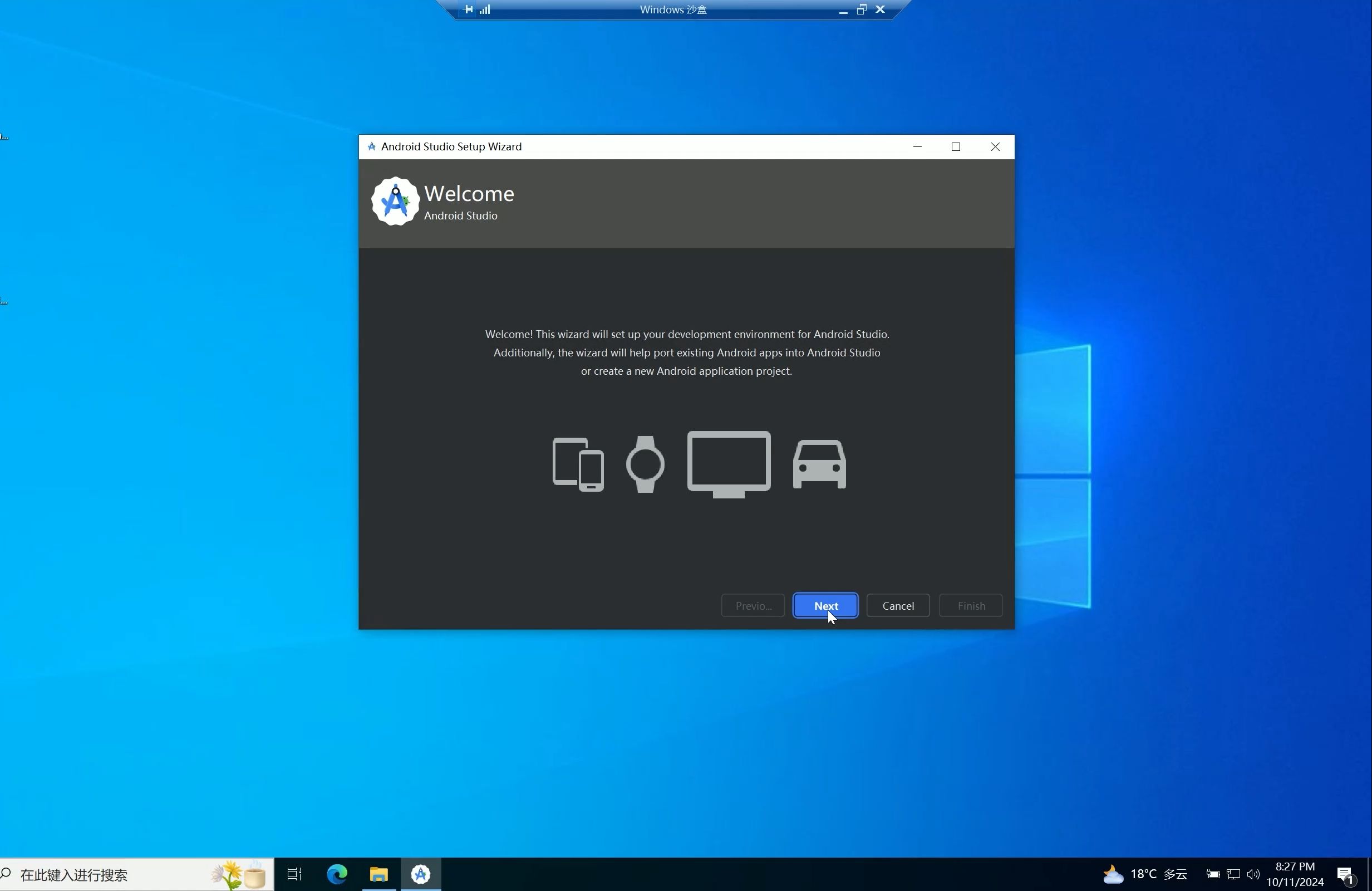Click the Next button in wizard

(x=825, y=605)
